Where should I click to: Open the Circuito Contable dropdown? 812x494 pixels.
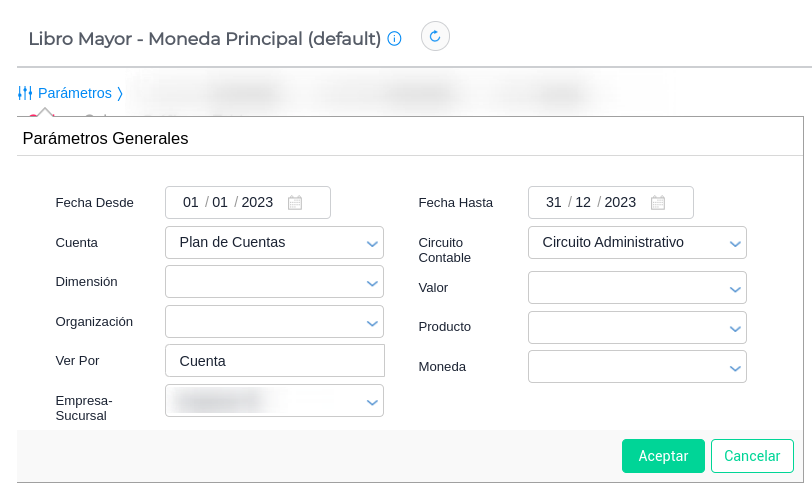click(x=735, y=243)
